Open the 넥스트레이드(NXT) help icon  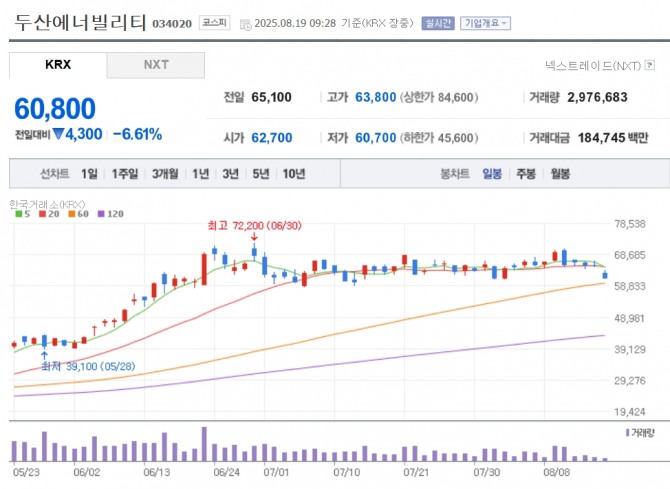coord(650,65)
